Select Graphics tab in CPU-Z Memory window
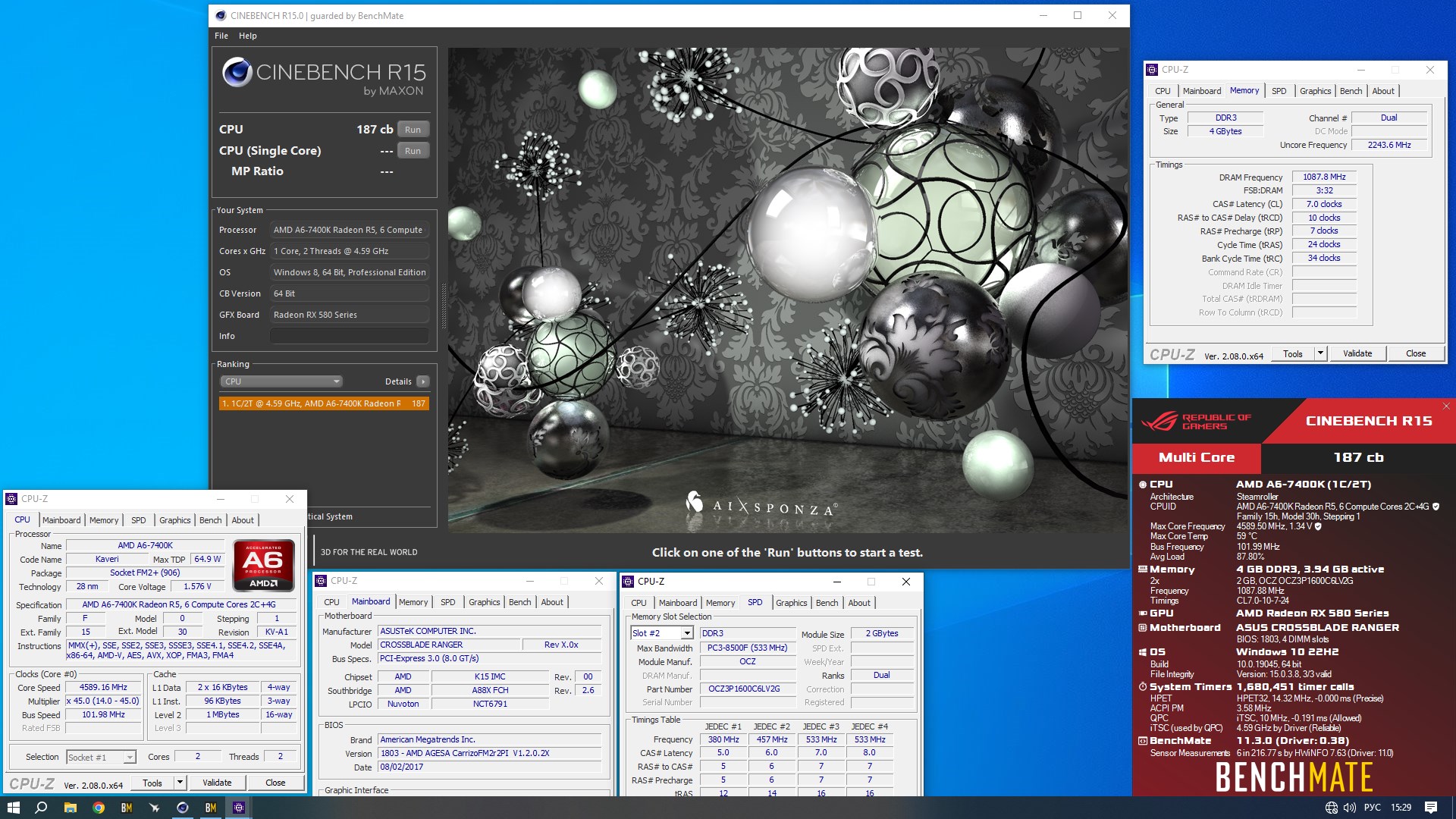This screenshot has width=1456, height=819. 1315,91
